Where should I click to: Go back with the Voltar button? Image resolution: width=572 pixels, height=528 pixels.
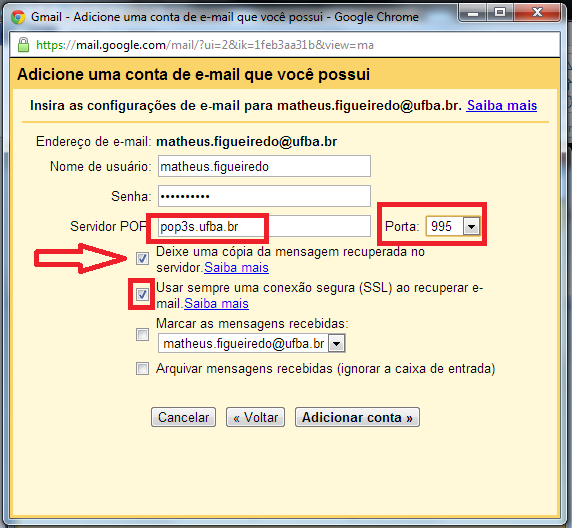click(x=255, y=417)
